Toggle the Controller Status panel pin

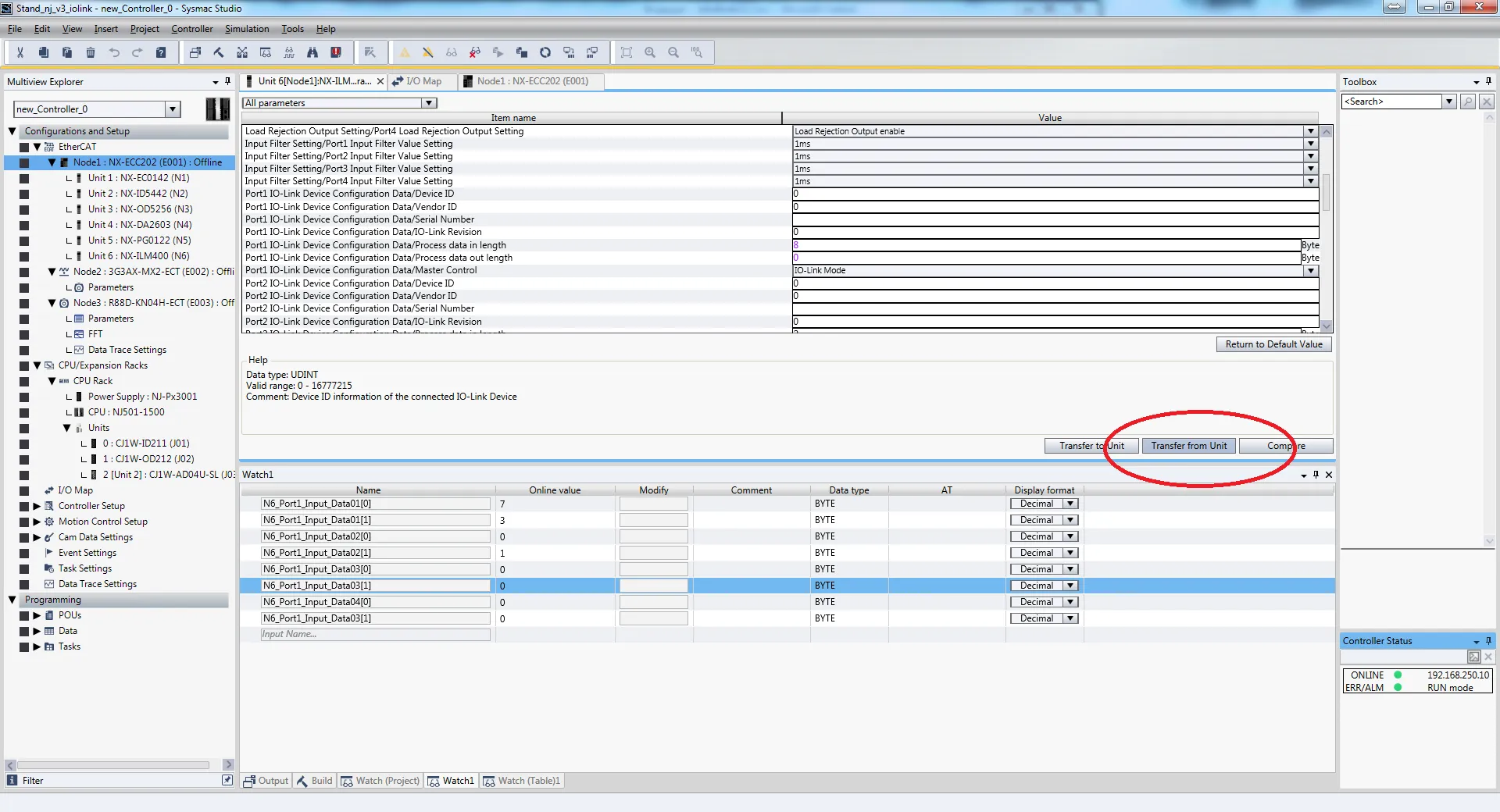[1488, 641]
